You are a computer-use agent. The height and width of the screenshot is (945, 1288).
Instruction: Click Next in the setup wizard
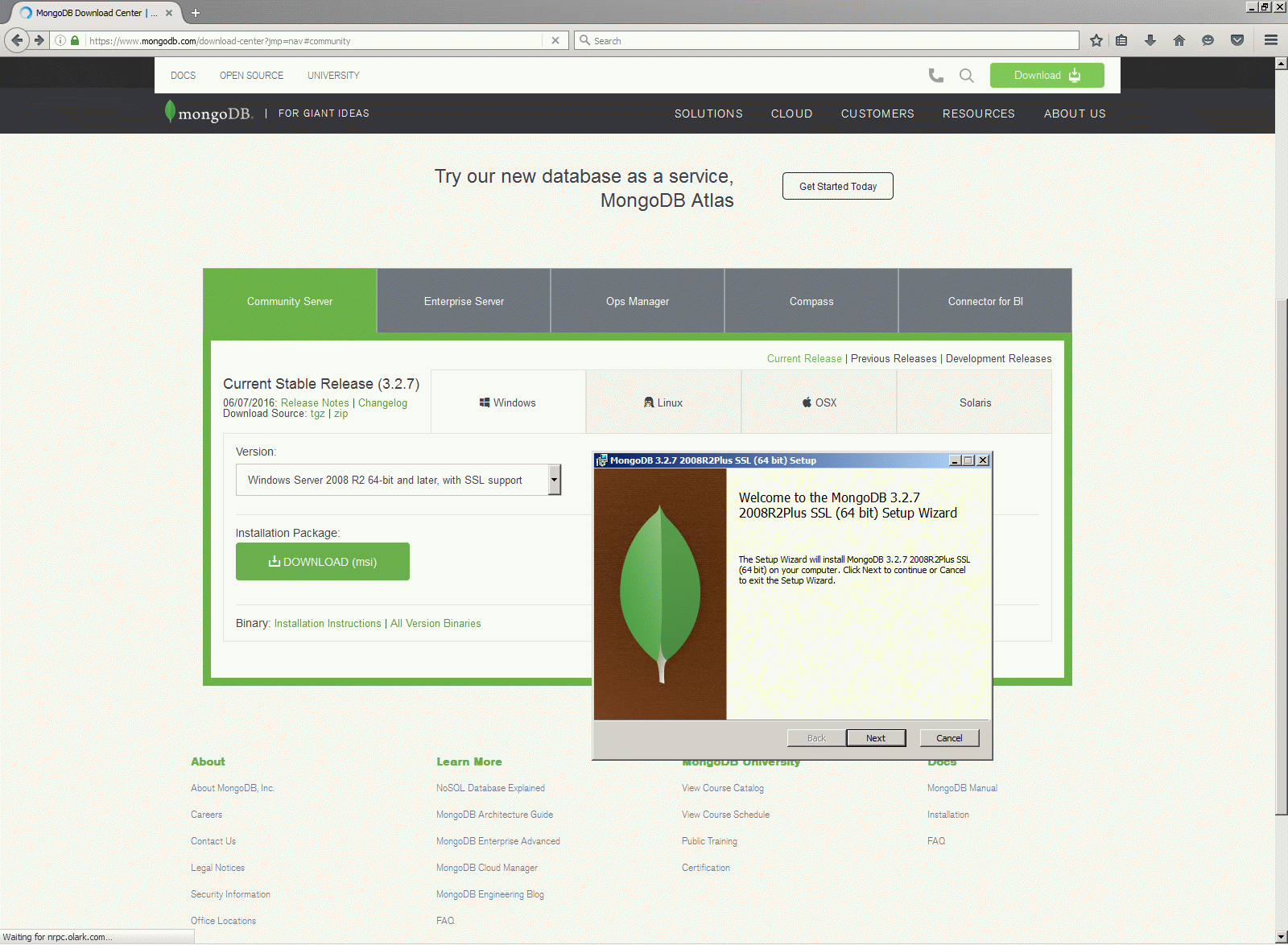pyautogui.click(x=876, y=738)
